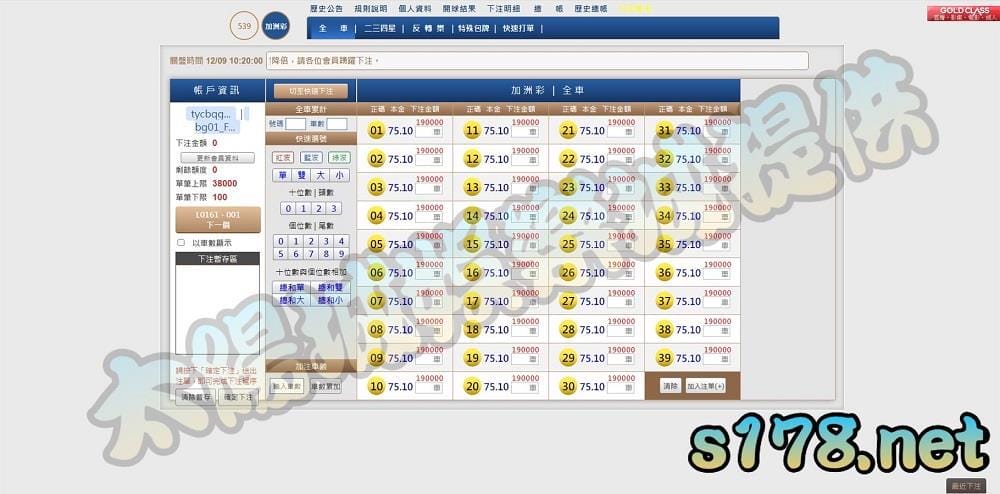The width and height of the screenshot is (1000, 494).
Task: Pick number ball 16
Action: pos(472,273)
